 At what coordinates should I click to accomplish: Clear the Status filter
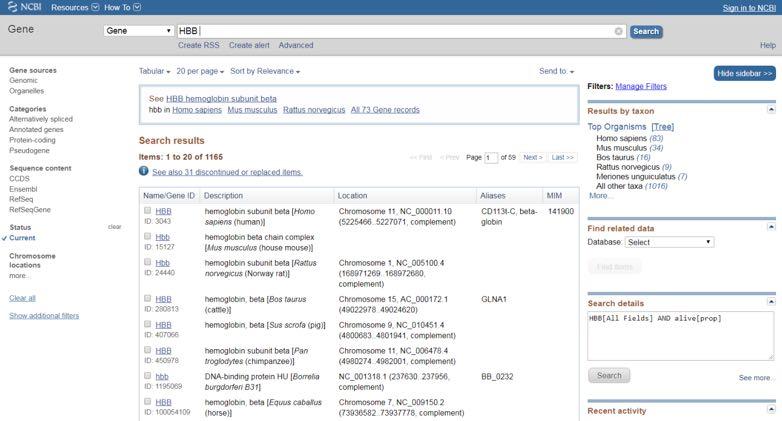pyautogui.click(x=114, y=227)
